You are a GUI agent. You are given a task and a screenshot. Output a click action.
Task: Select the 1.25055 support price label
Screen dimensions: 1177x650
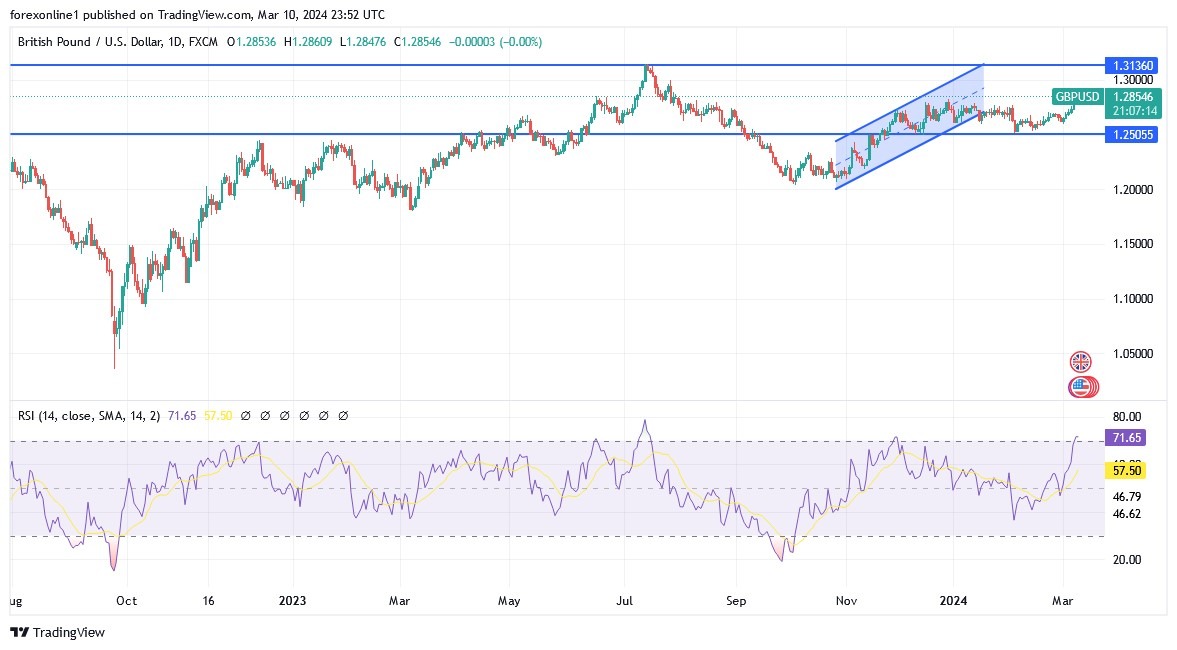[x=1131, y=134]
